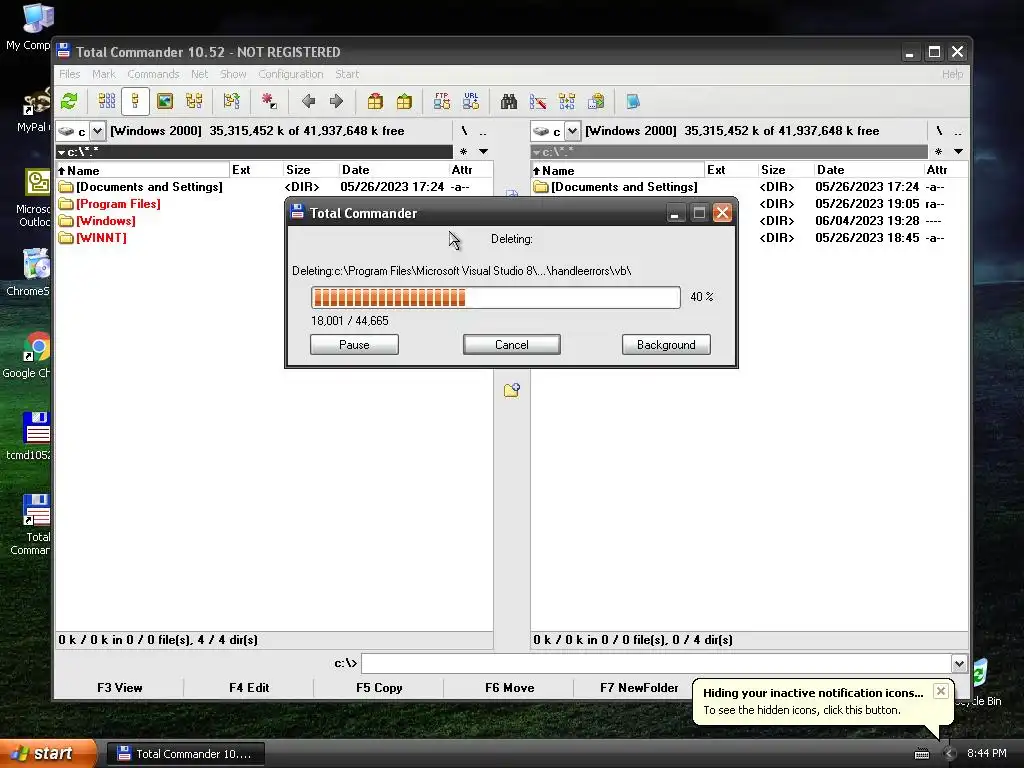Open the Configuration menu

[x=291, y=74]
